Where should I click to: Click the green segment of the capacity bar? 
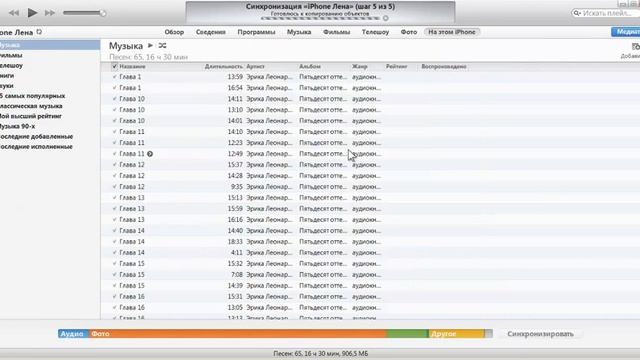pos(407,334)
